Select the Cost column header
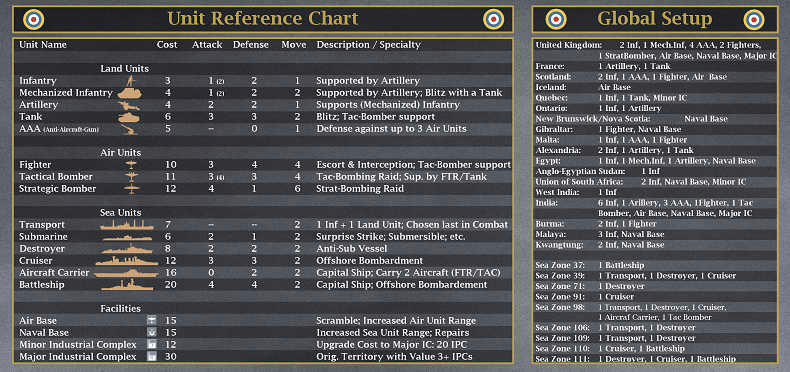Image resolution: width=790 pixels, height=372 pixels. point(167,45)
